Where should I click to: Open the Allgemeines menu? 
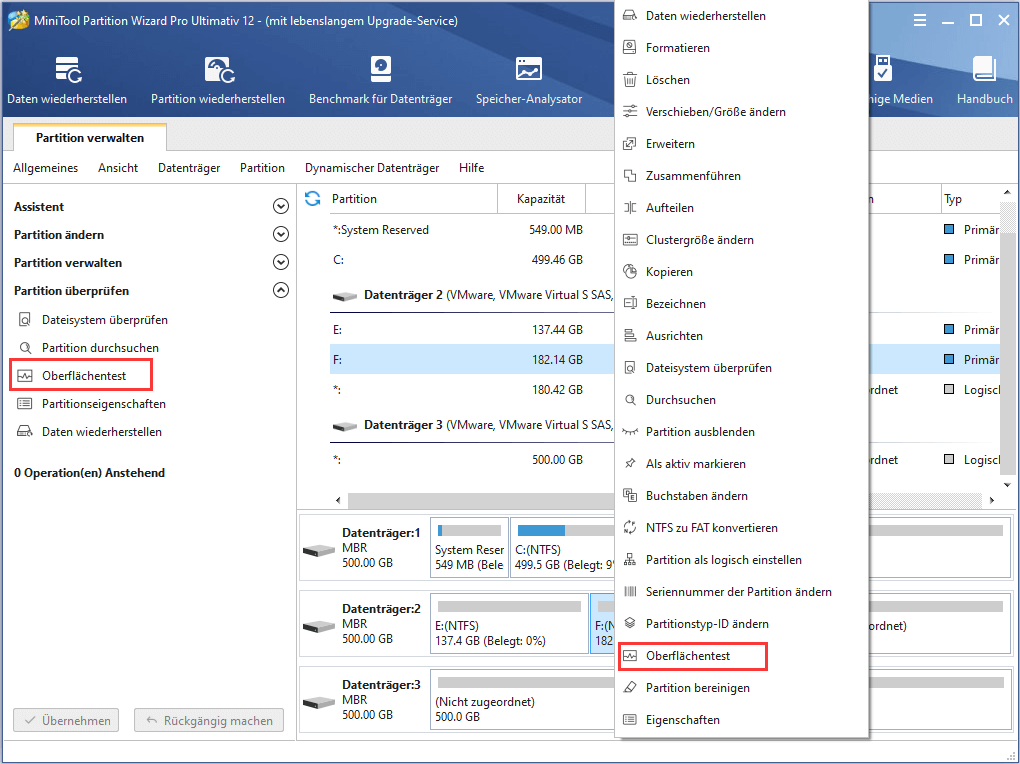[46, 168]
